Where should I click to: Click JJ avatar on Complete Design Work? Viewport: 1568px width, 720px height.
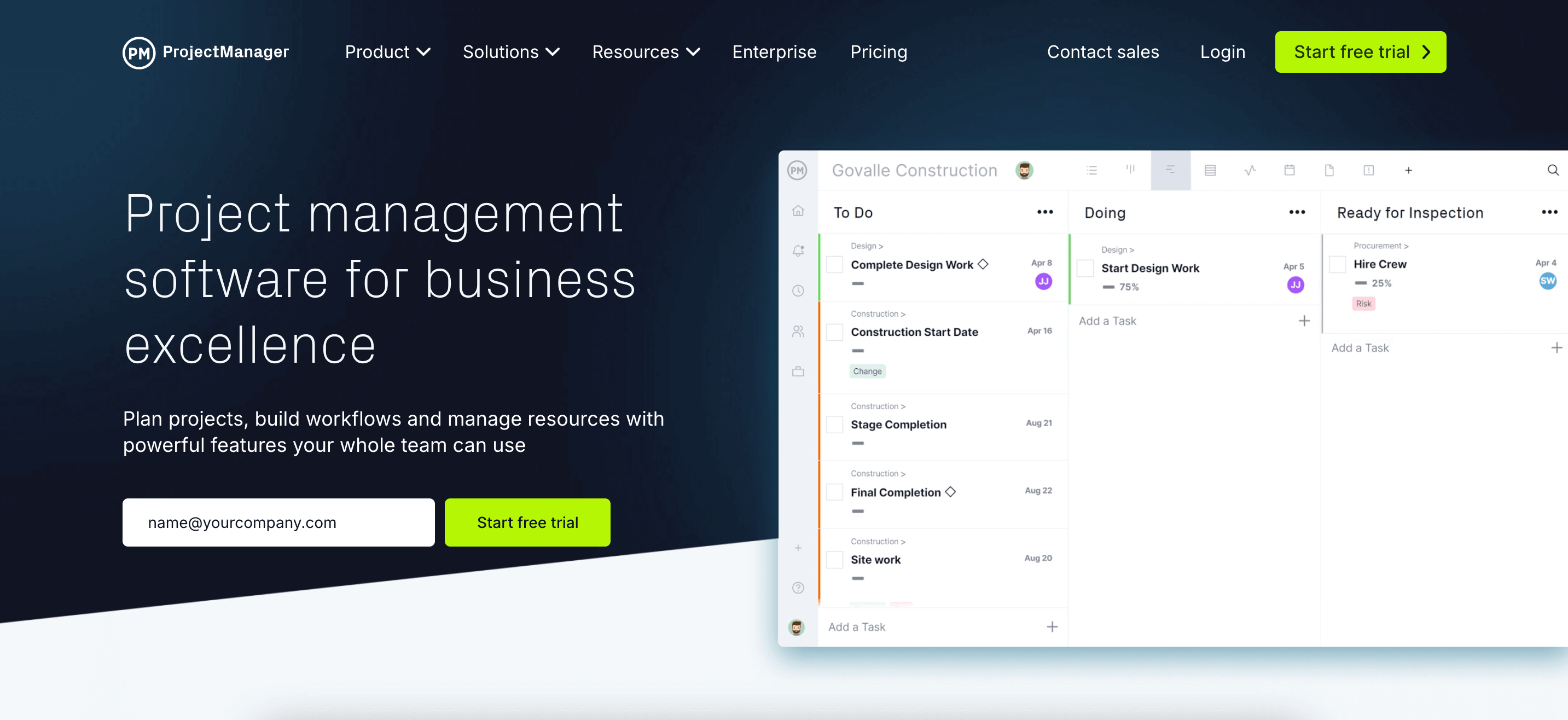(1043, 281)
